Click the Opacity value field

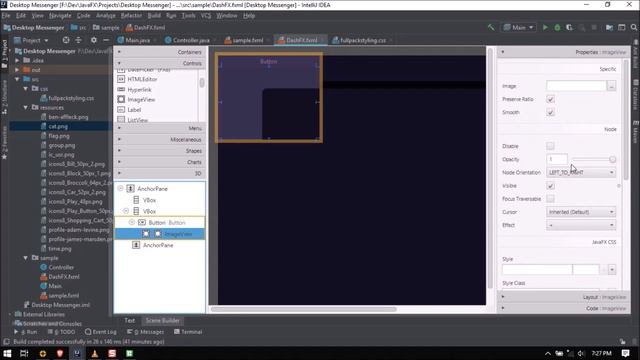pos(557,159)
